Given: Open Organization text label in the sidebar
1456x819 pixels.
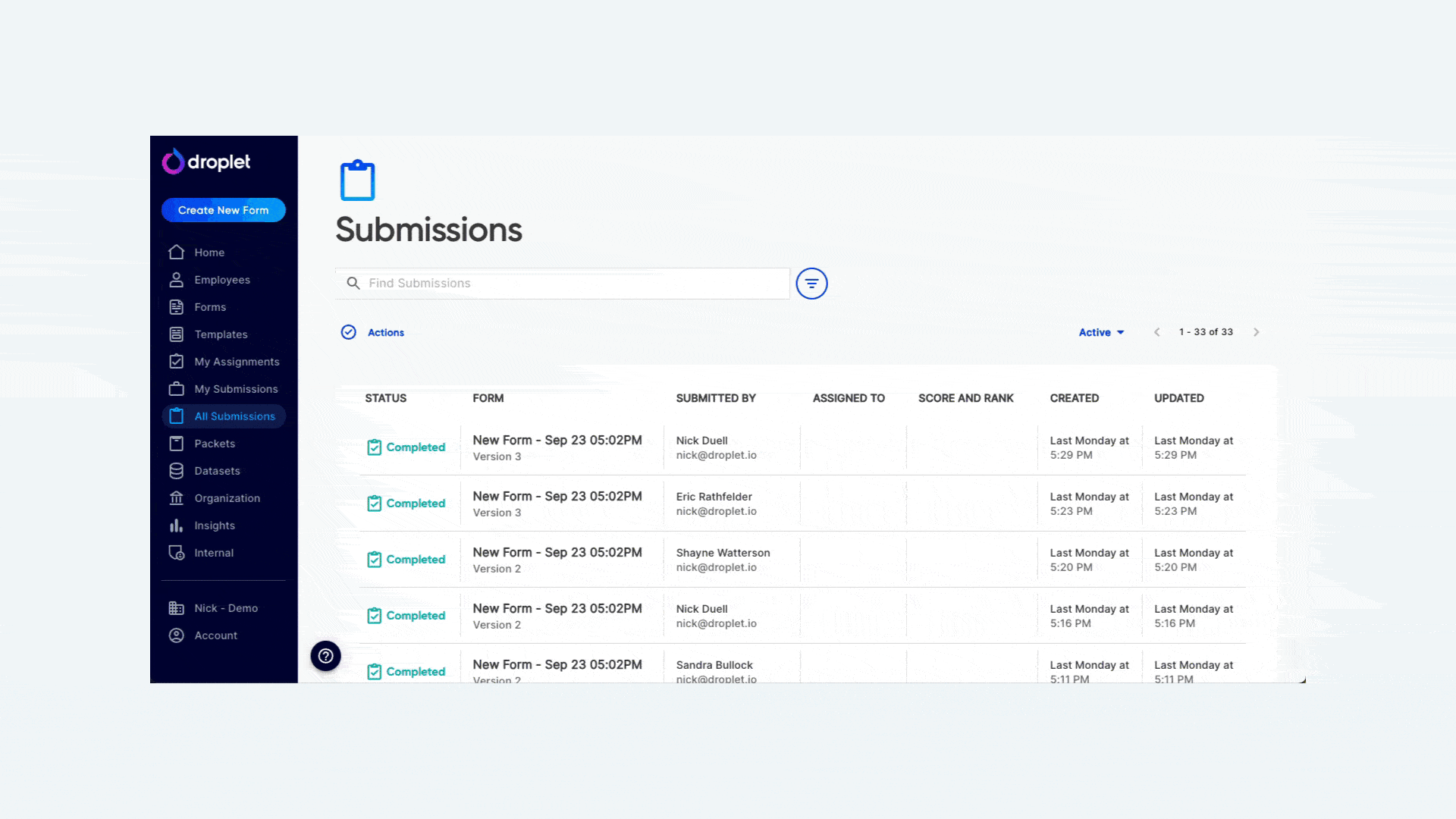Looking at the screenshot, I should (x=227, y=498).
